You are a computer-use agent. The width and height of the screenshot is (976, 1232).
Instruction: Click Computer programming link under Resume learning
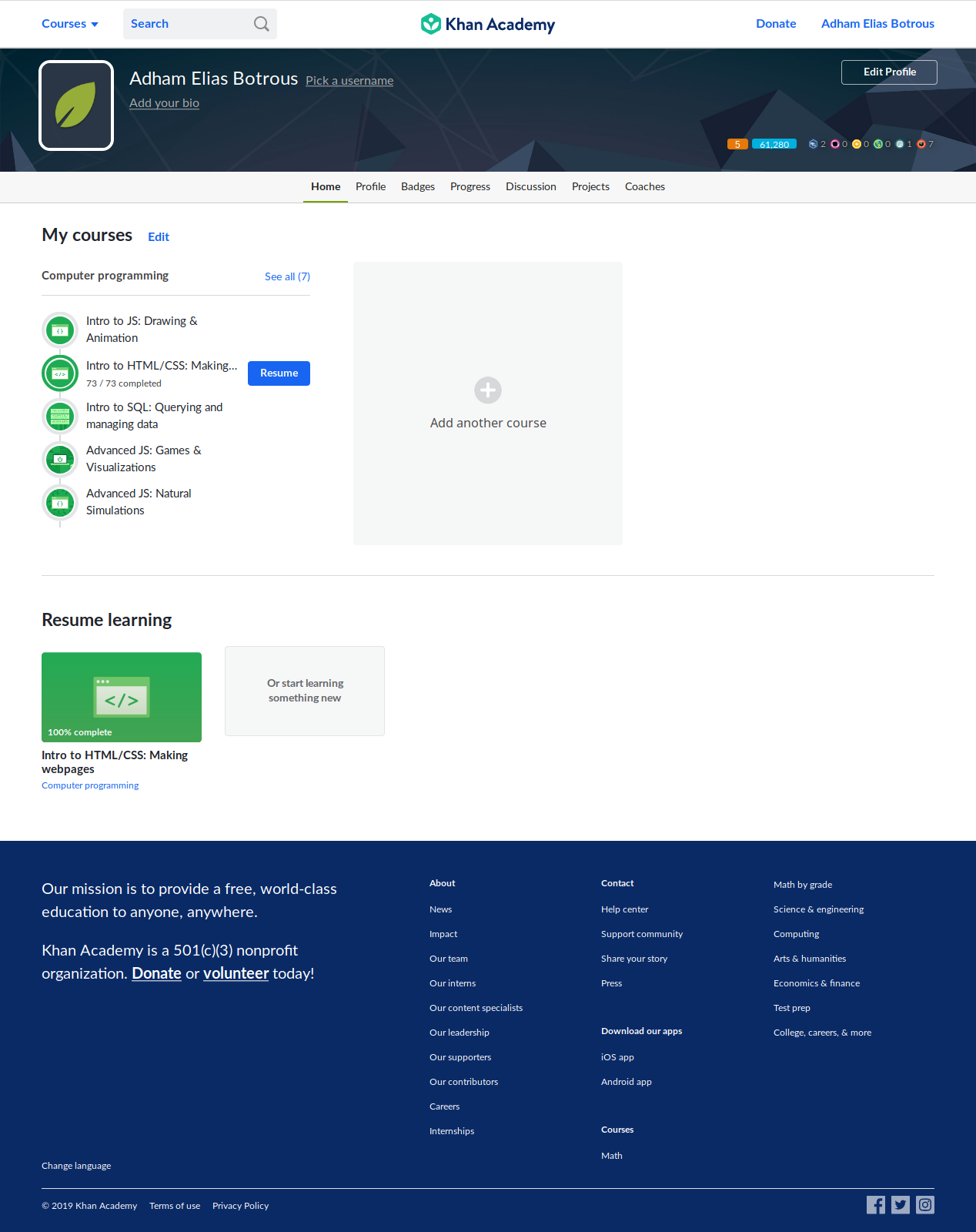coord(90,785)
